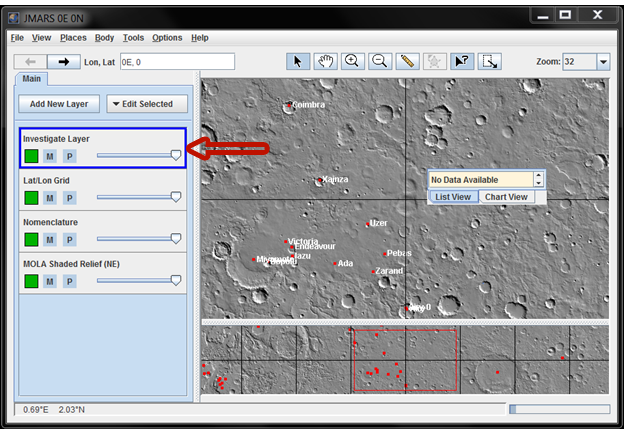Click the Pebas label on map

tap(399, 253)
